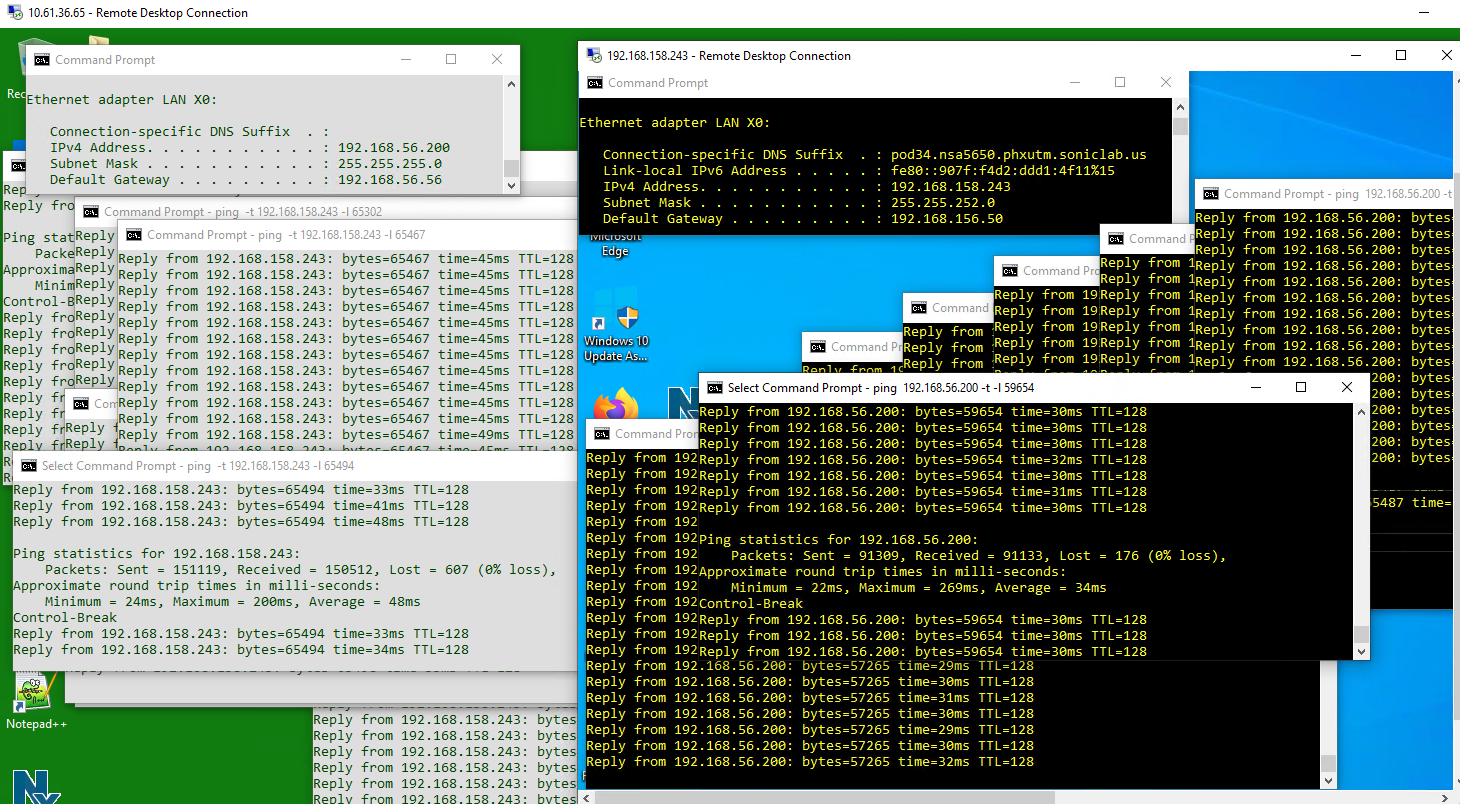
Task: Maximize the ping -l 59654 window
Action: pyautogui.click(x=1300, y=387)
